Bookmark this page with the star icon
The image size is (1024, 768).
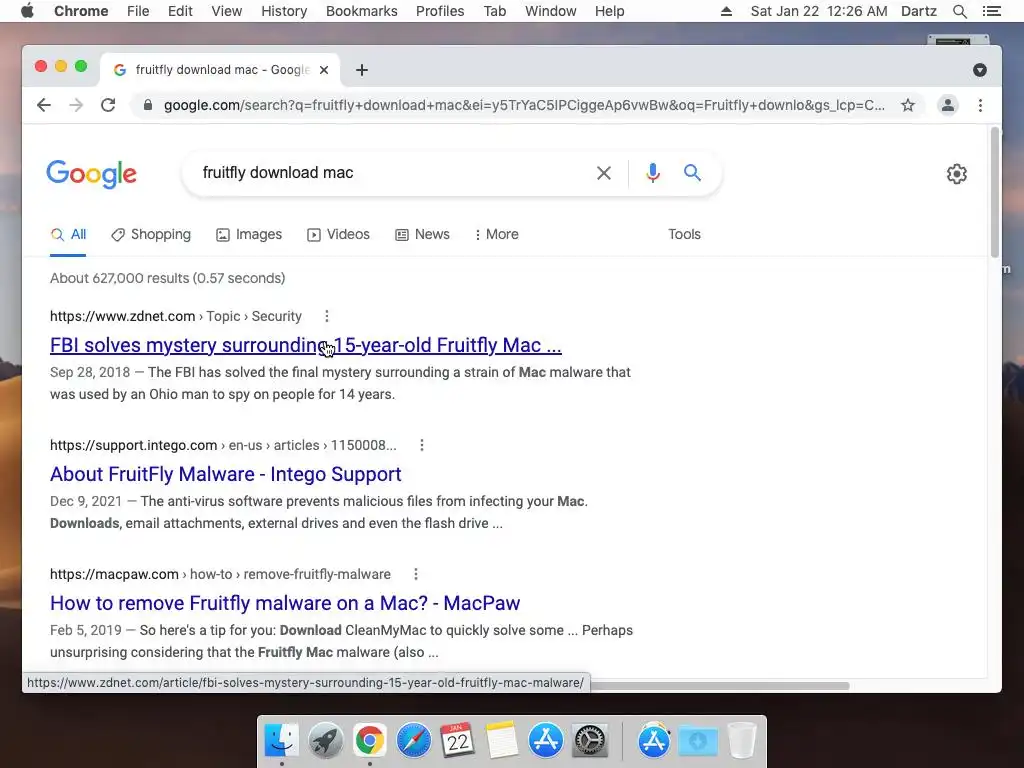[908, 105]
